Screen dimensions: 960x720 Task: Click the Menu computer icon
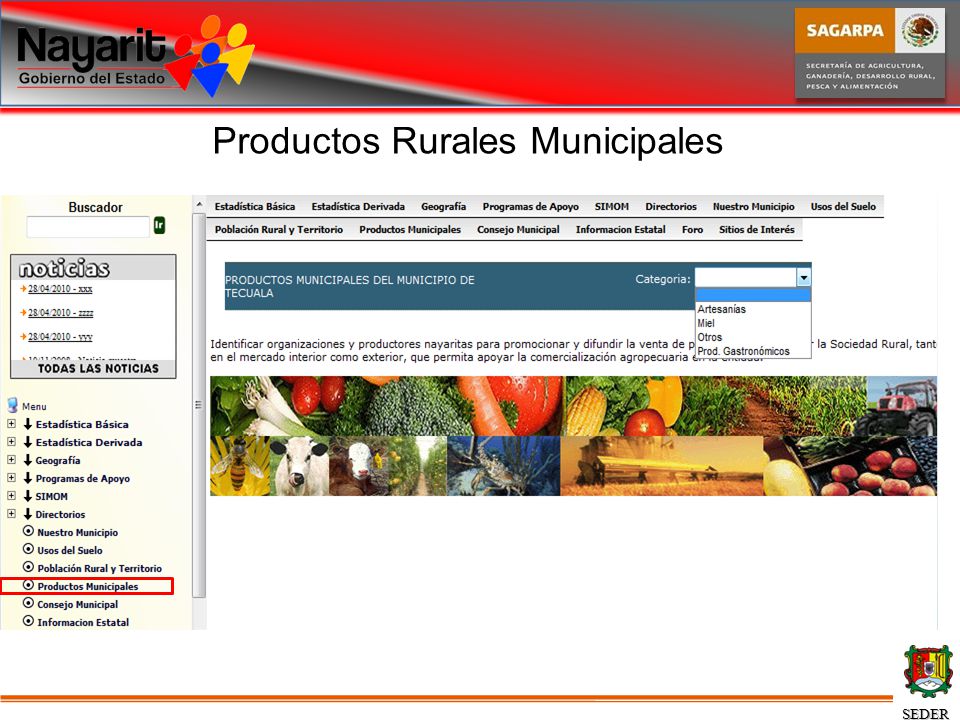pyautogui.click(x=12, y=405)
